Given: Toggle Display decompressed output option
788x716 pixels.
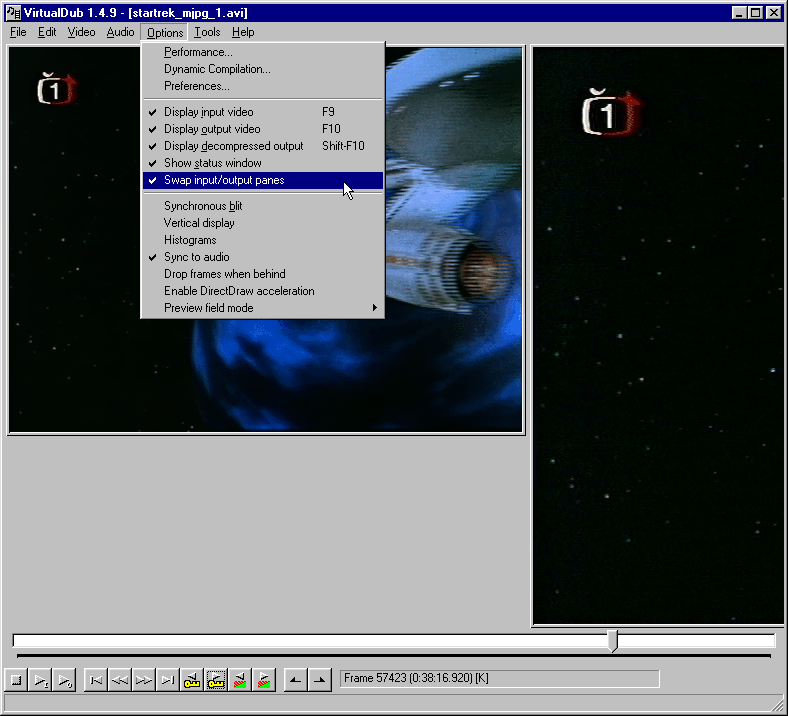Looking at the screenshot, I should tap(263, 146).
